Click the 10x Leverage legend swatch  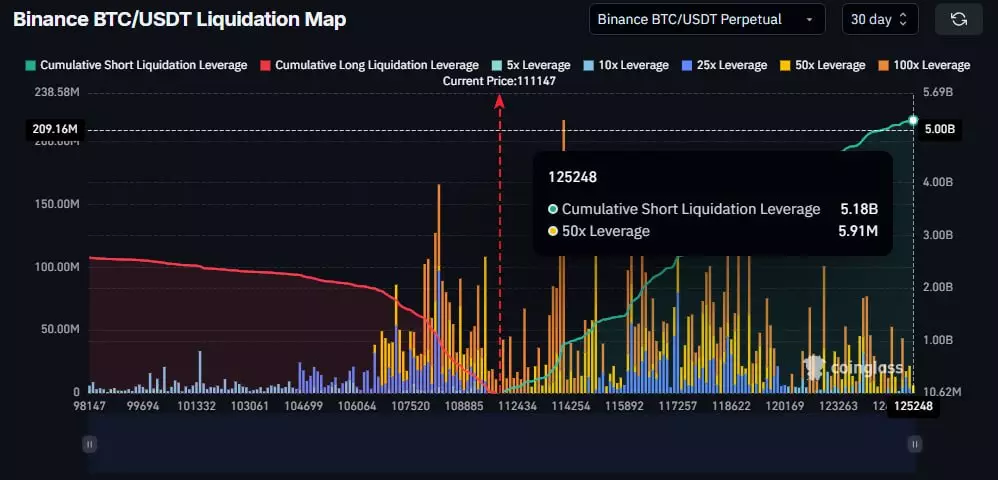(587, 65)
